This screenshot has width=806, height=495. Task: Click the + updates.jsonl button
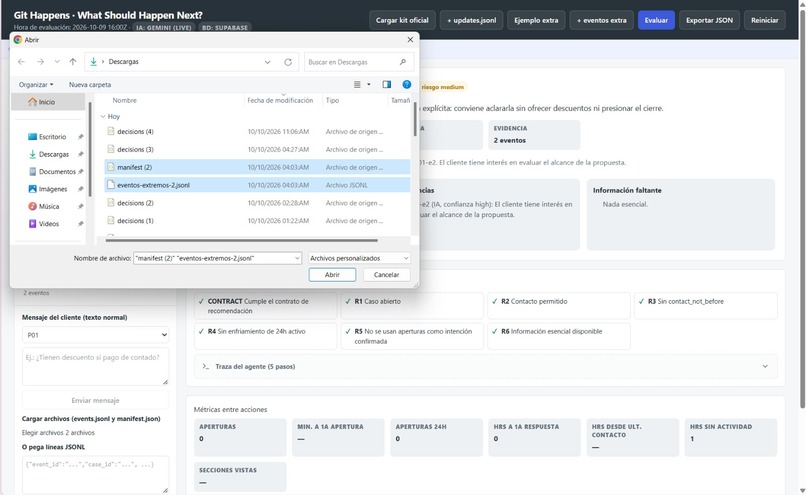point(471,21)
